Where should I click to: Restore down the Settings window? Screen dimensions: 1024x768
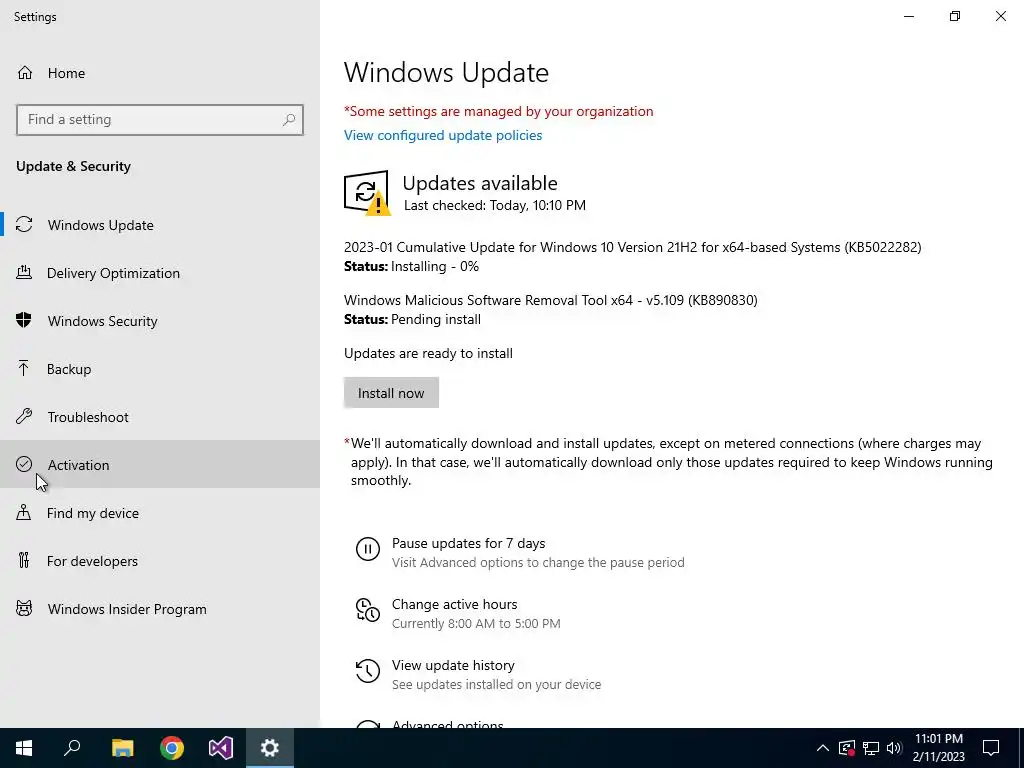(955, 16)
